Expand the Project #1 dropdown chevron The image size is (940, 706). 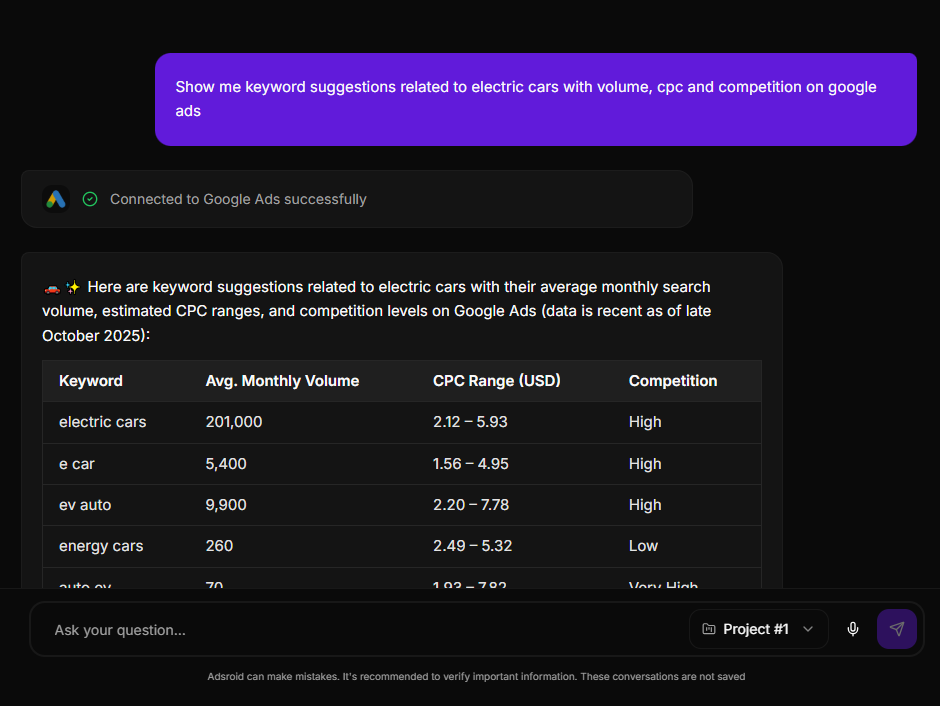tap(808, 629)
